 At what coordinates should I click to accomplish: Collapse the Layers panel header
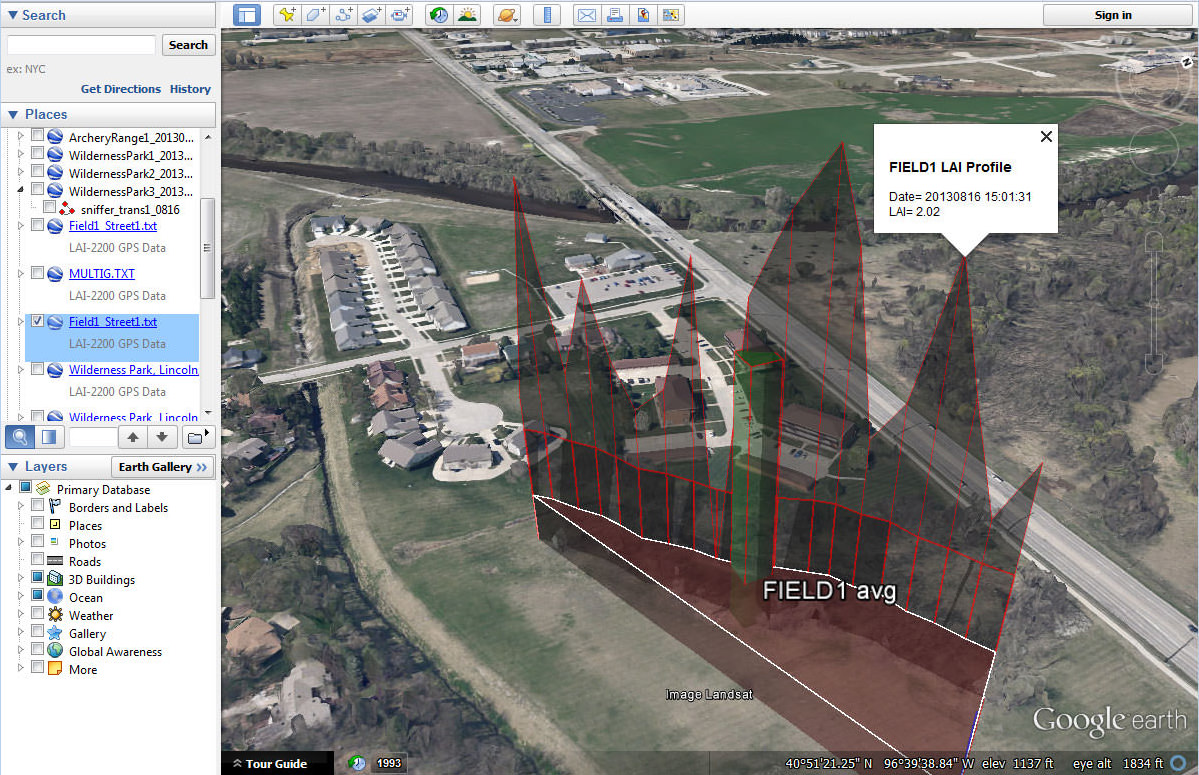tap(12, 467)
